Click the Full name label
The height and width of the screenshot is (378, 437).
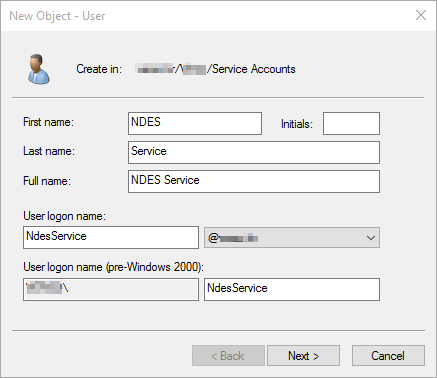click(x=47, y=181)
